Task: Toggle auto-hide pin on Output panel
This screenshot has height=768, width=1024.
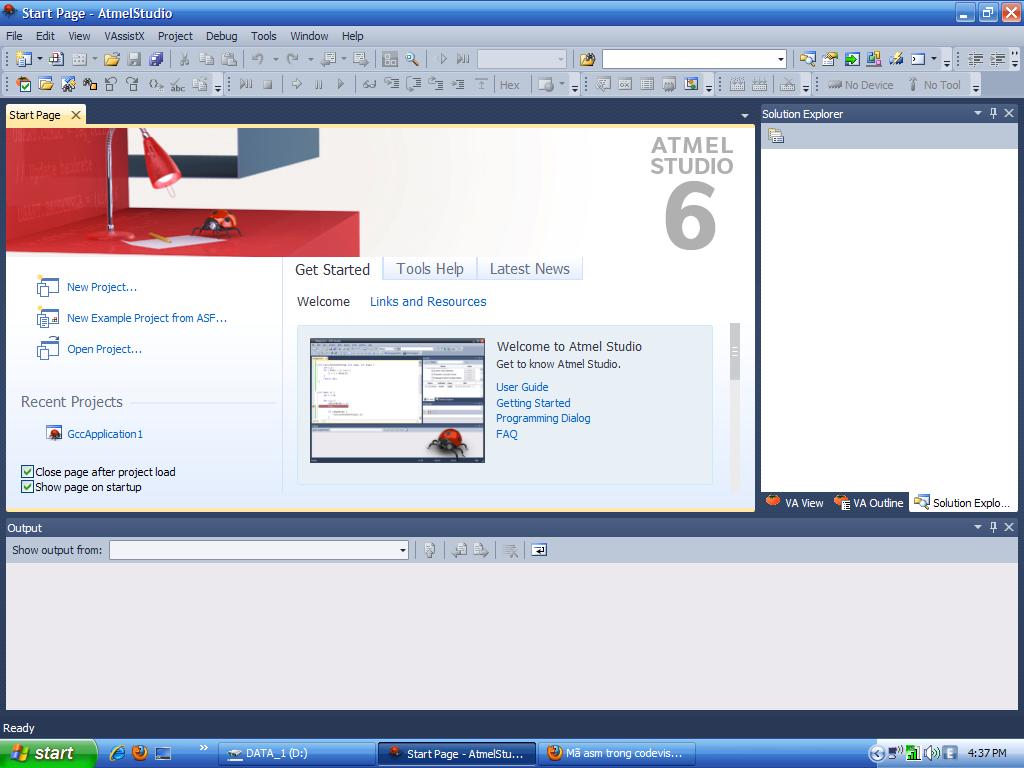Action: [x=993, y=527]
